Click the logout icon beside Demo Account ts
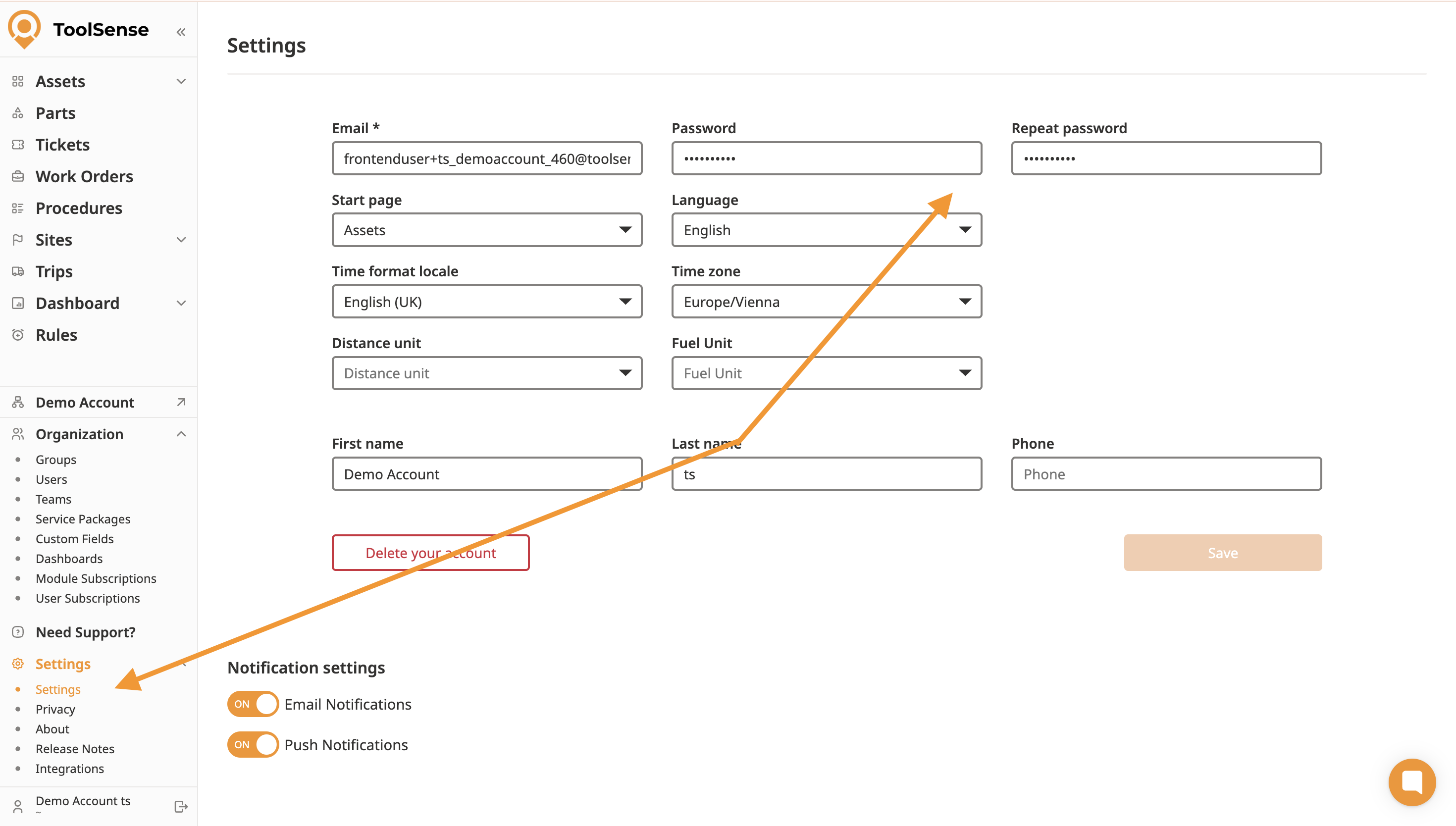The height and width of the screenshot is (826, 1456). click(x=181, y=806)
